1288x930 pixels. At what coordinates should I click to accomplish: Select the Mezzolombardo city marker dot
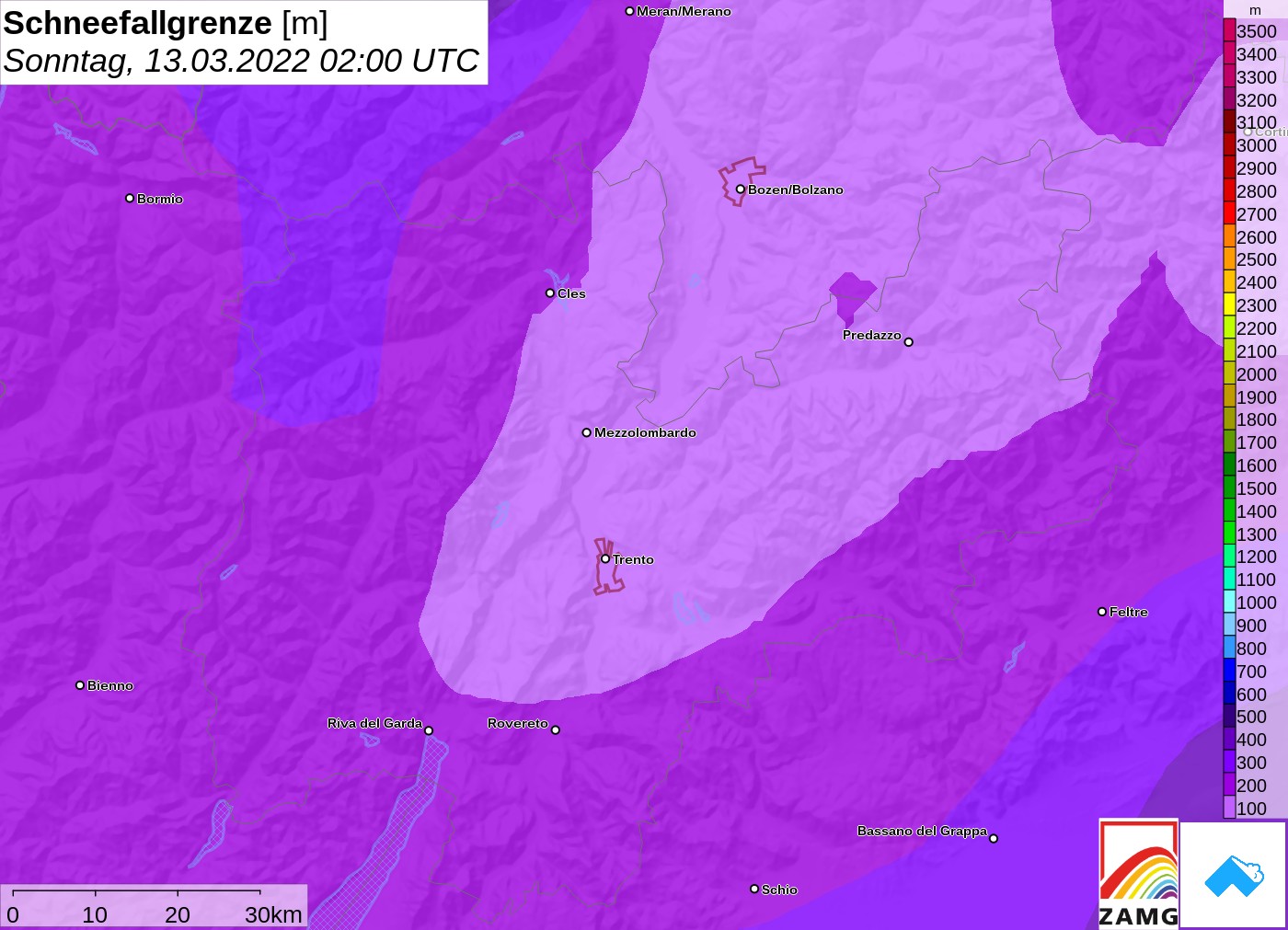(587, 432)
